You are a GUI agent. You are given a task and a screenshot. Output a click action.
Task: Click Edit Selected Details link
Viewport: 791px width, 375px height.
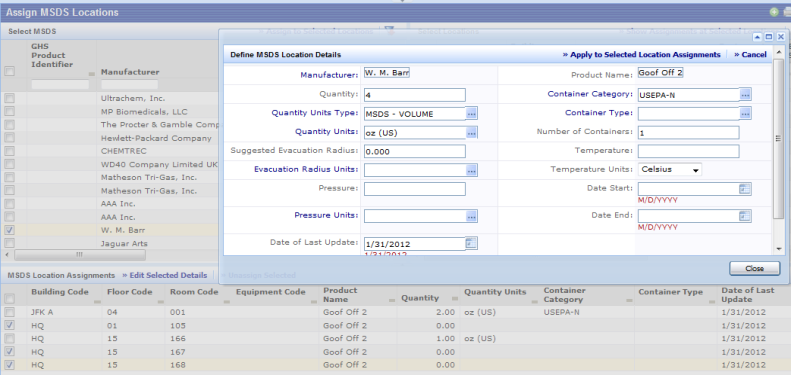[x=164, y=276]
